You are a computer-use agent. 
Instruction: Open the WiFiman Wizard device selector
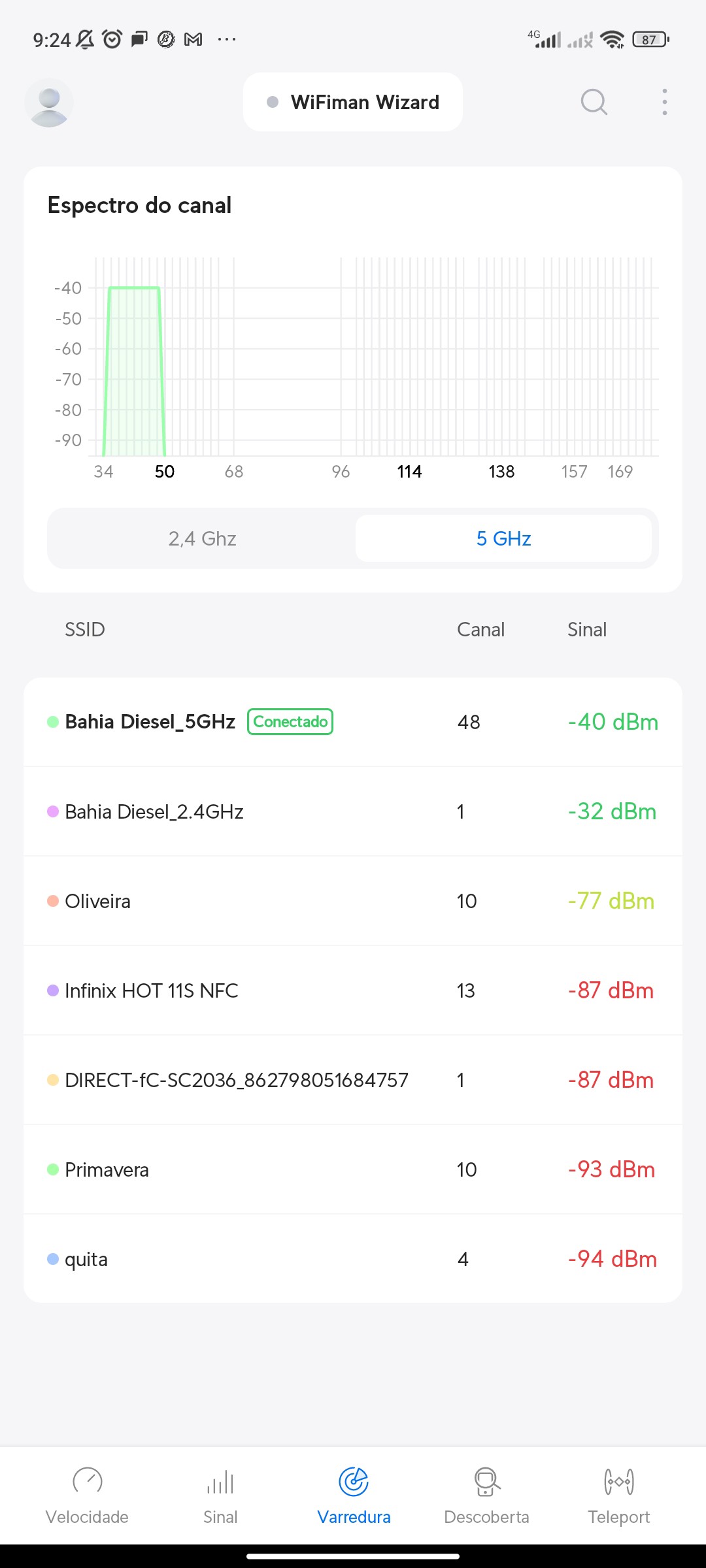[353, 102]
